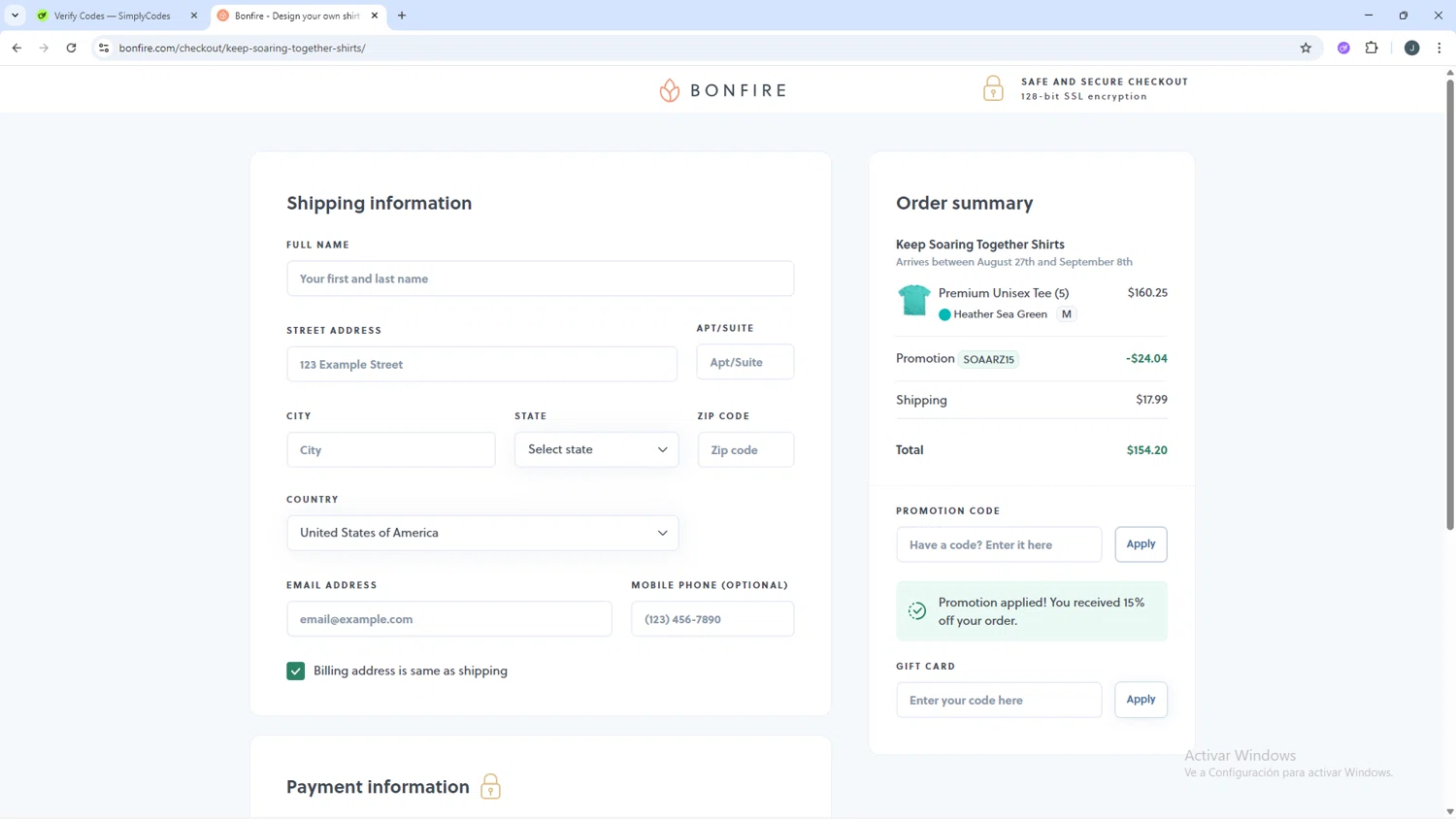The image size is (1456, 819).
Task: Click the Zip code field
Action: click(x=745, y=449)
